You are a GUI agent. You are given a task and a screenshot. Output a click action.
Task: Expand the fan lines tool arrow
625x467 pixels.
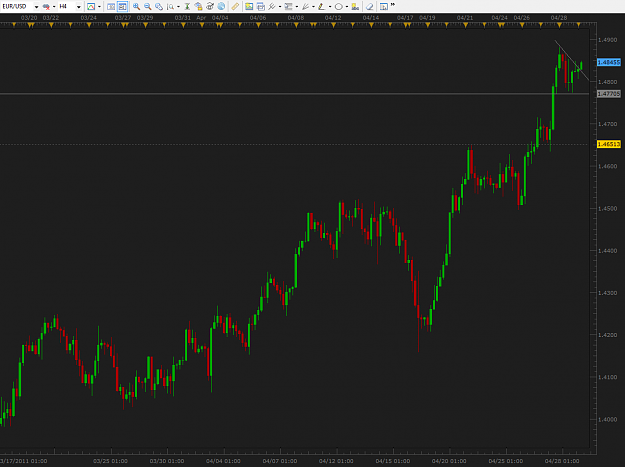click(313, 7)
